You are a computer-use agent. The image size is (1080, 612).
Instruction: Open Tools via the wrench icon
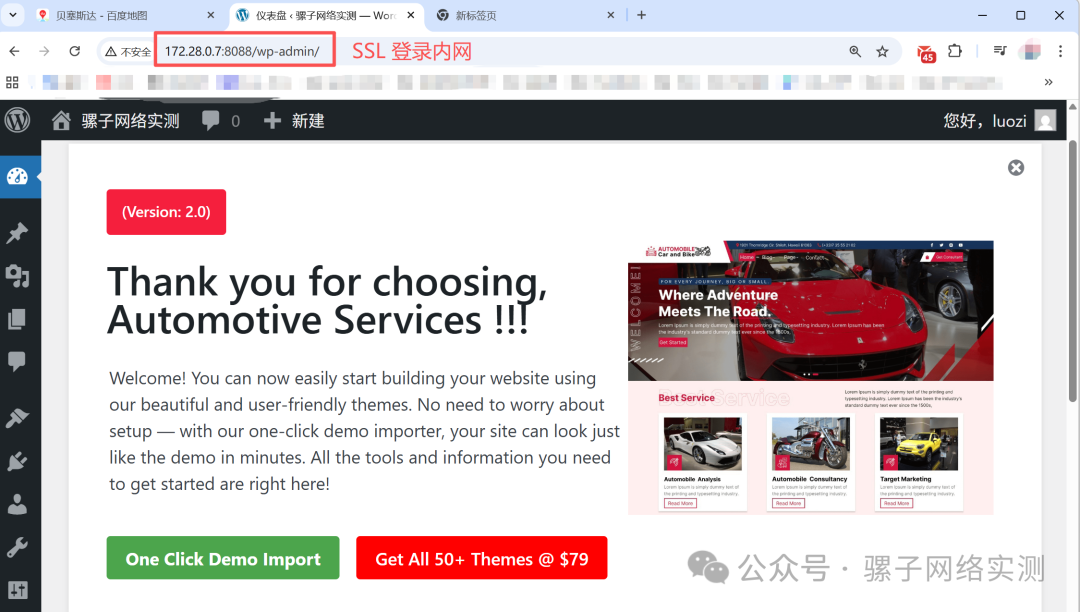click(x=17, y=547)
